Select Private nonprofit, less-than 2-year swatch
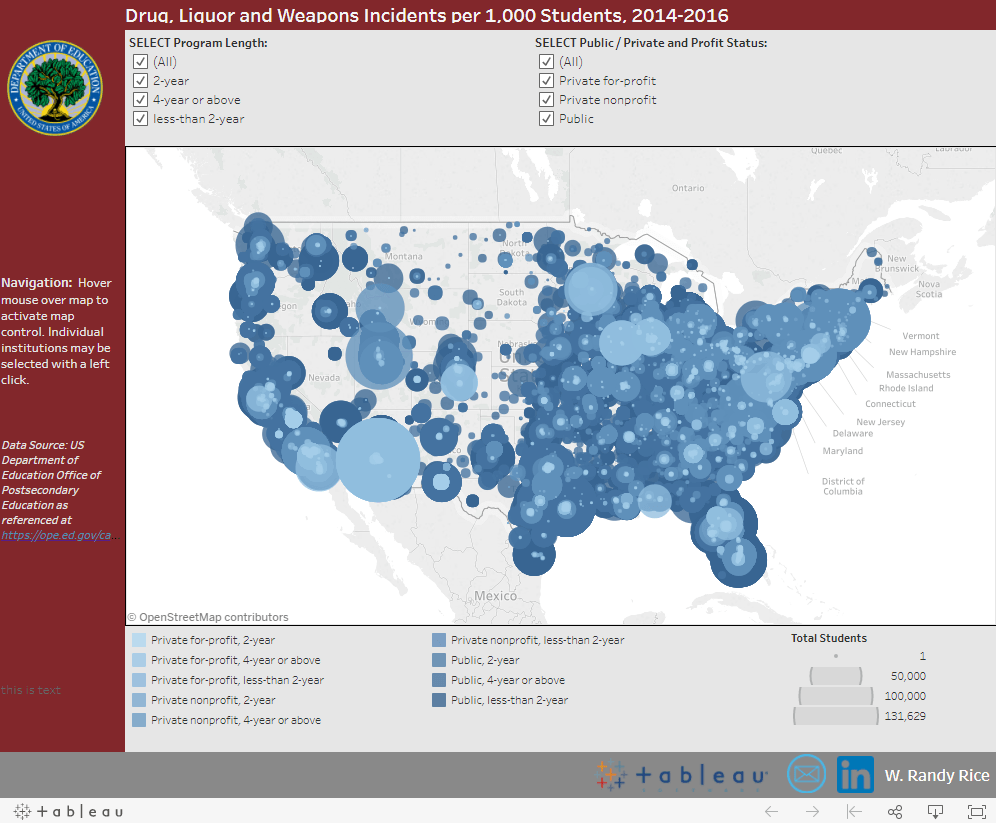Screen dimensions: 996x823 438,640
